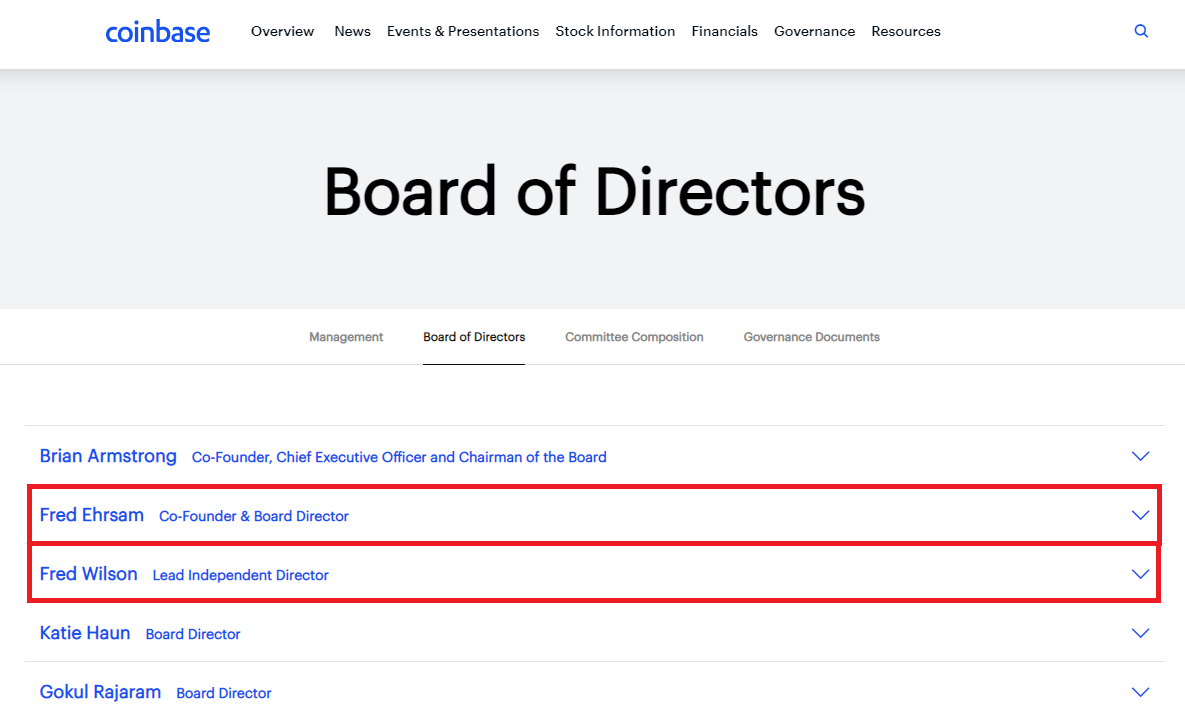
Task: Open Events & Presentations menu
Action: tap(463, 31)
